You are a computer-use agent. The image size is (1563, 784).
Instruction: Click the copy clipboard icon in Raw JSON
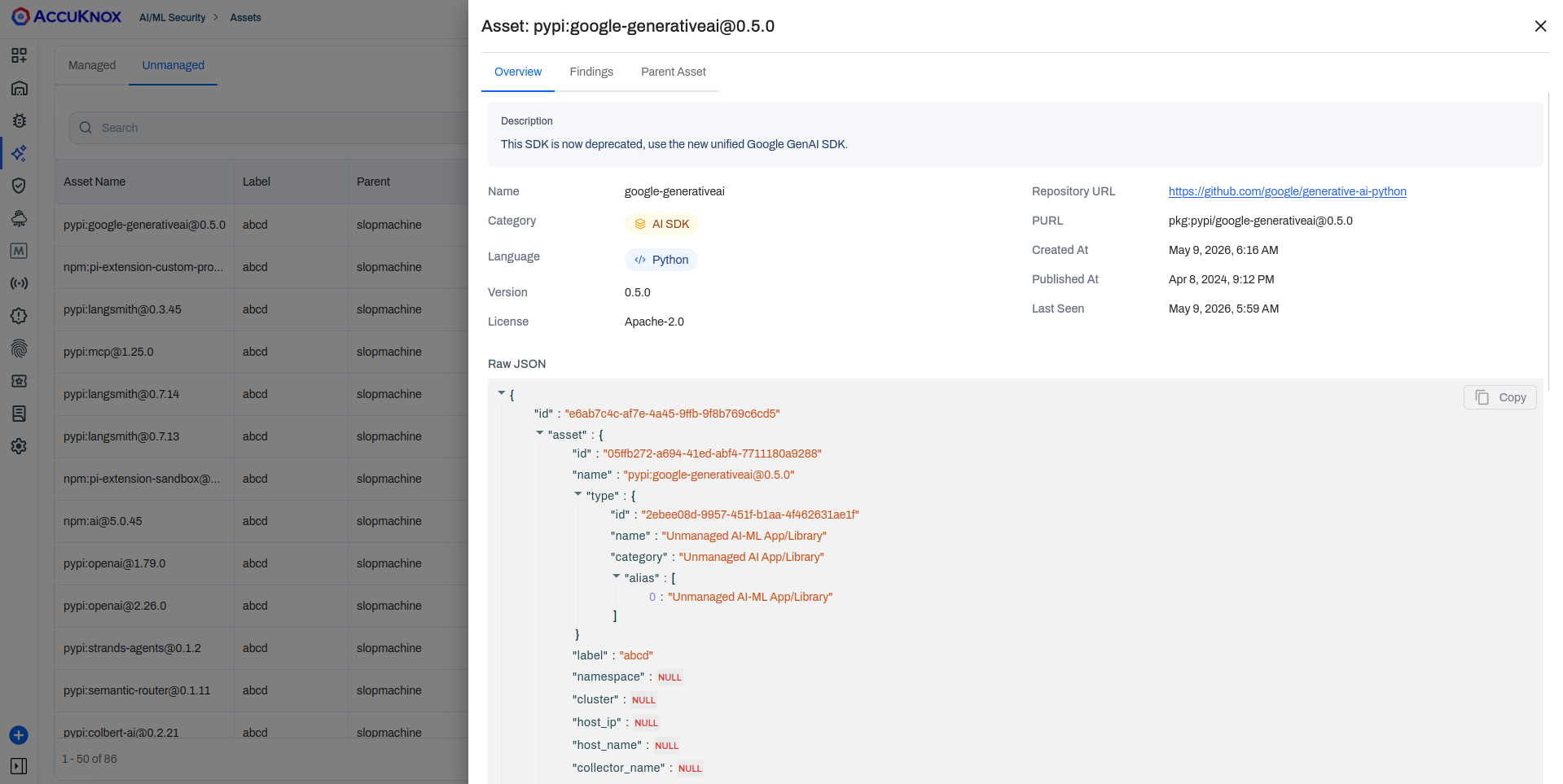pyautogui.click(x=1482, y=397)
